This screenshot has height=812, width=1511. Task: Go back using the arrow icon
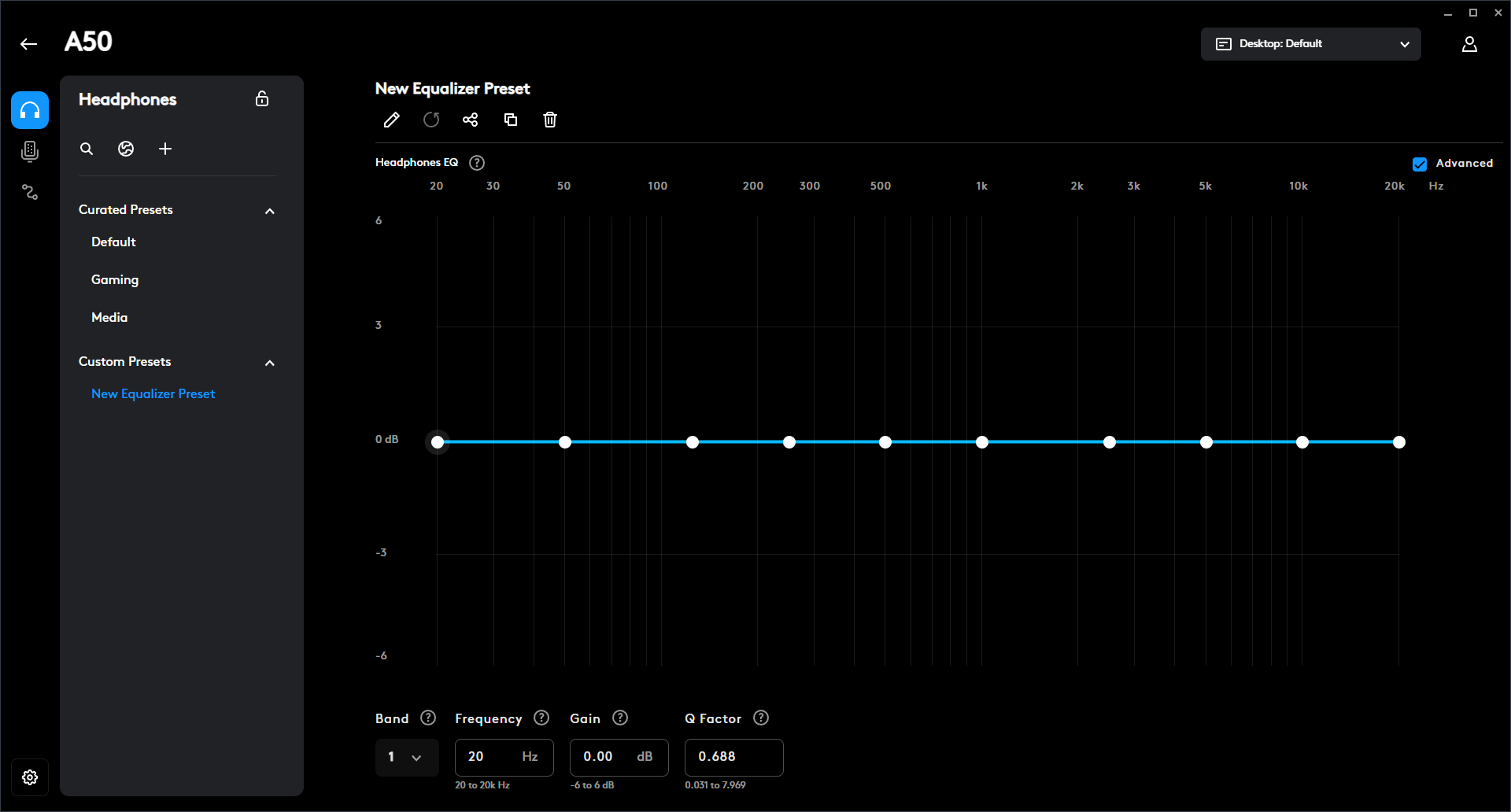point(29,44)
